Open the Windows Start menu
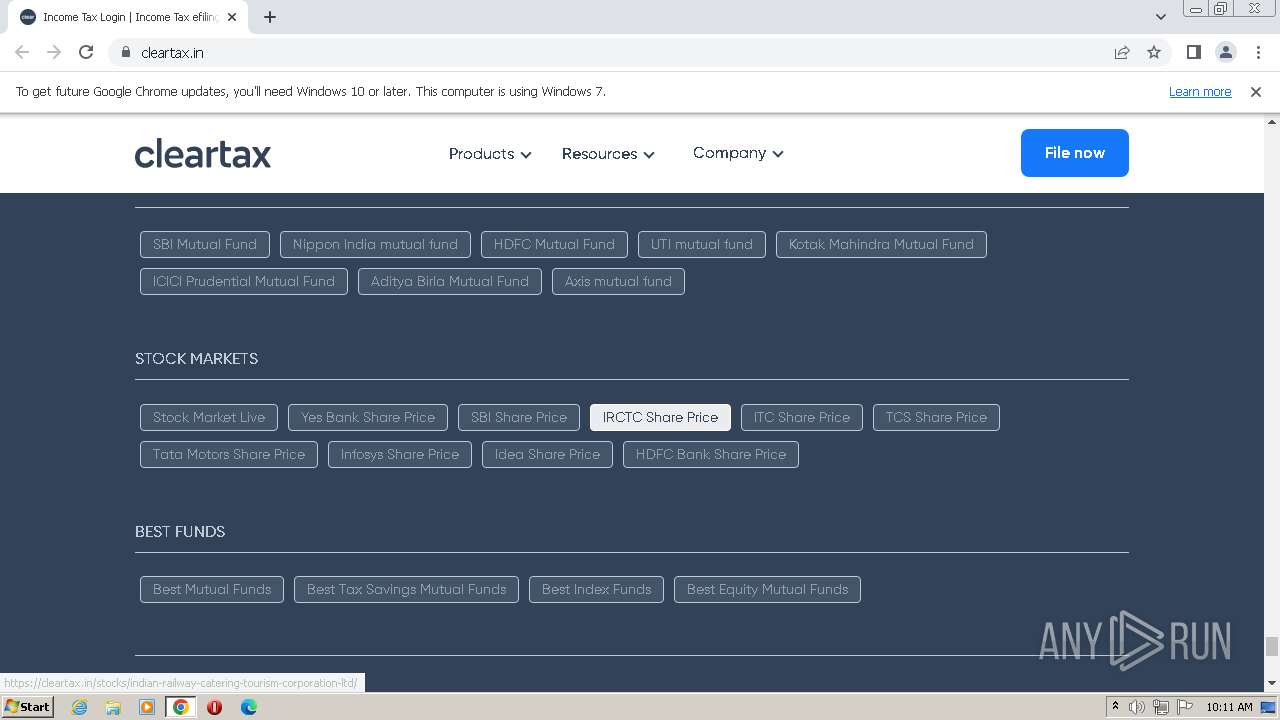Viewport: 1280px width, 720px height. click(x=28, y=707)
